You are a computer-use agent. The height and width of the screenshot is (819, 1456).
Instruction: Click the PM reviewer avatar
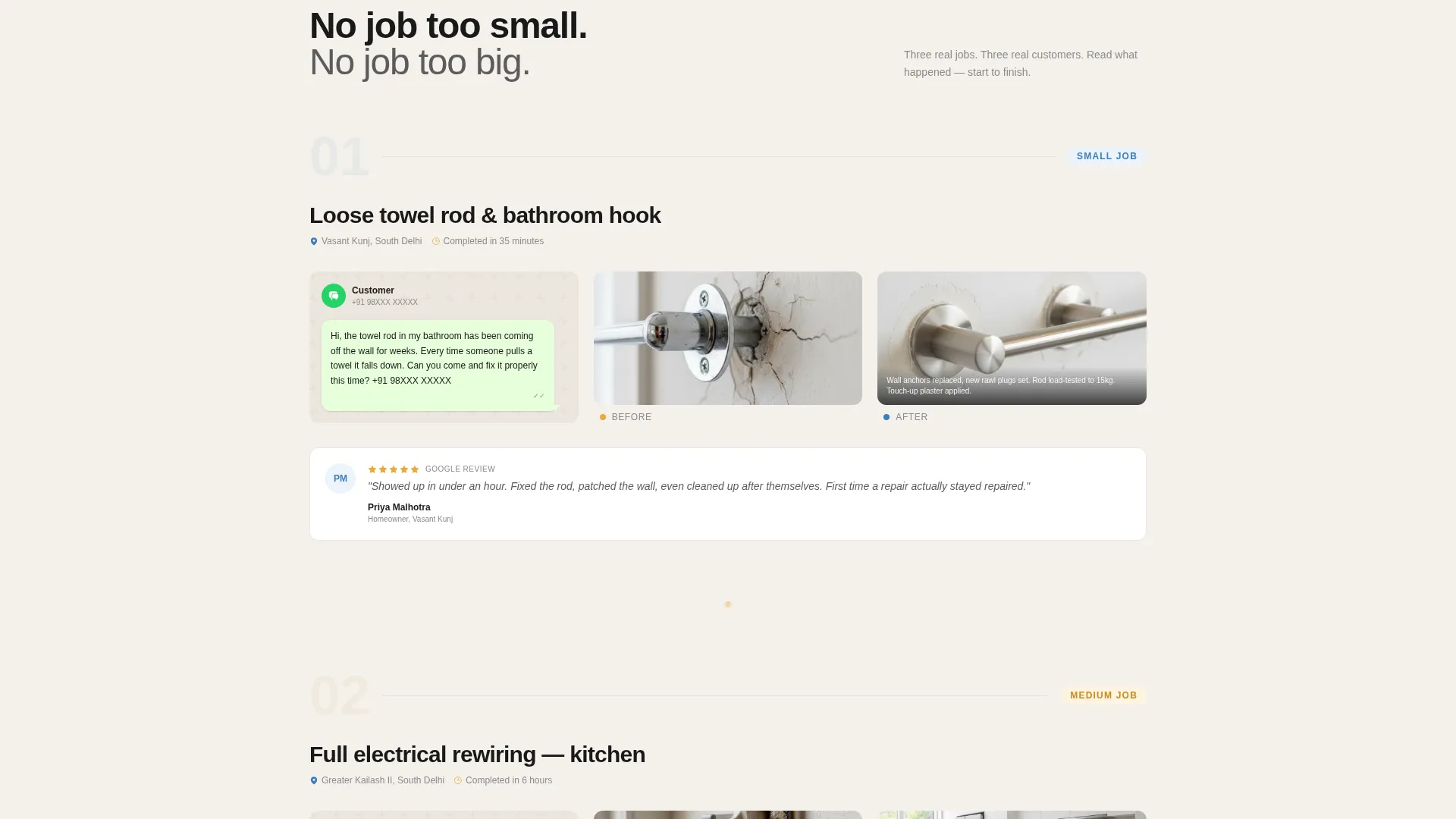340,479
